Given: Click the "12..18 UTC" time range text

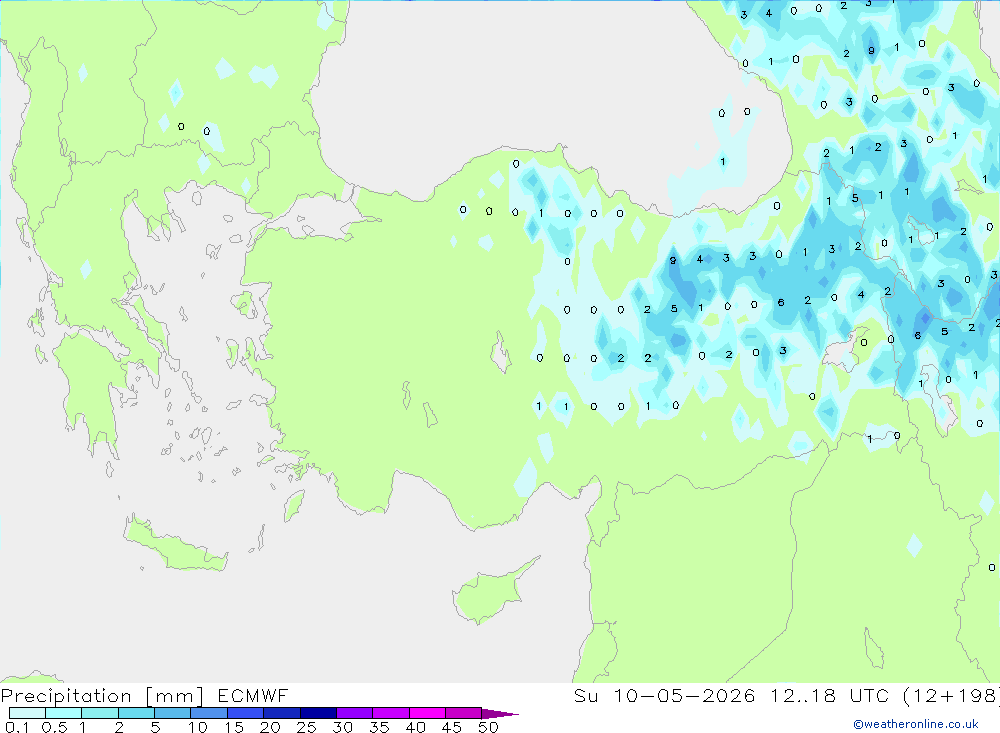Looking at the screenshot, I should click(x=830, y=695).
